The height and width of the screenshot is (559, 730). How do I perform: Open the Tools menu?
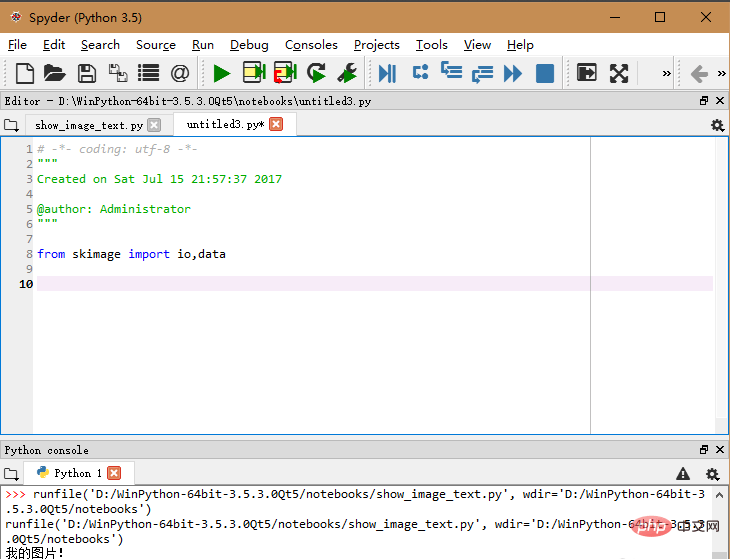point(432,45)
